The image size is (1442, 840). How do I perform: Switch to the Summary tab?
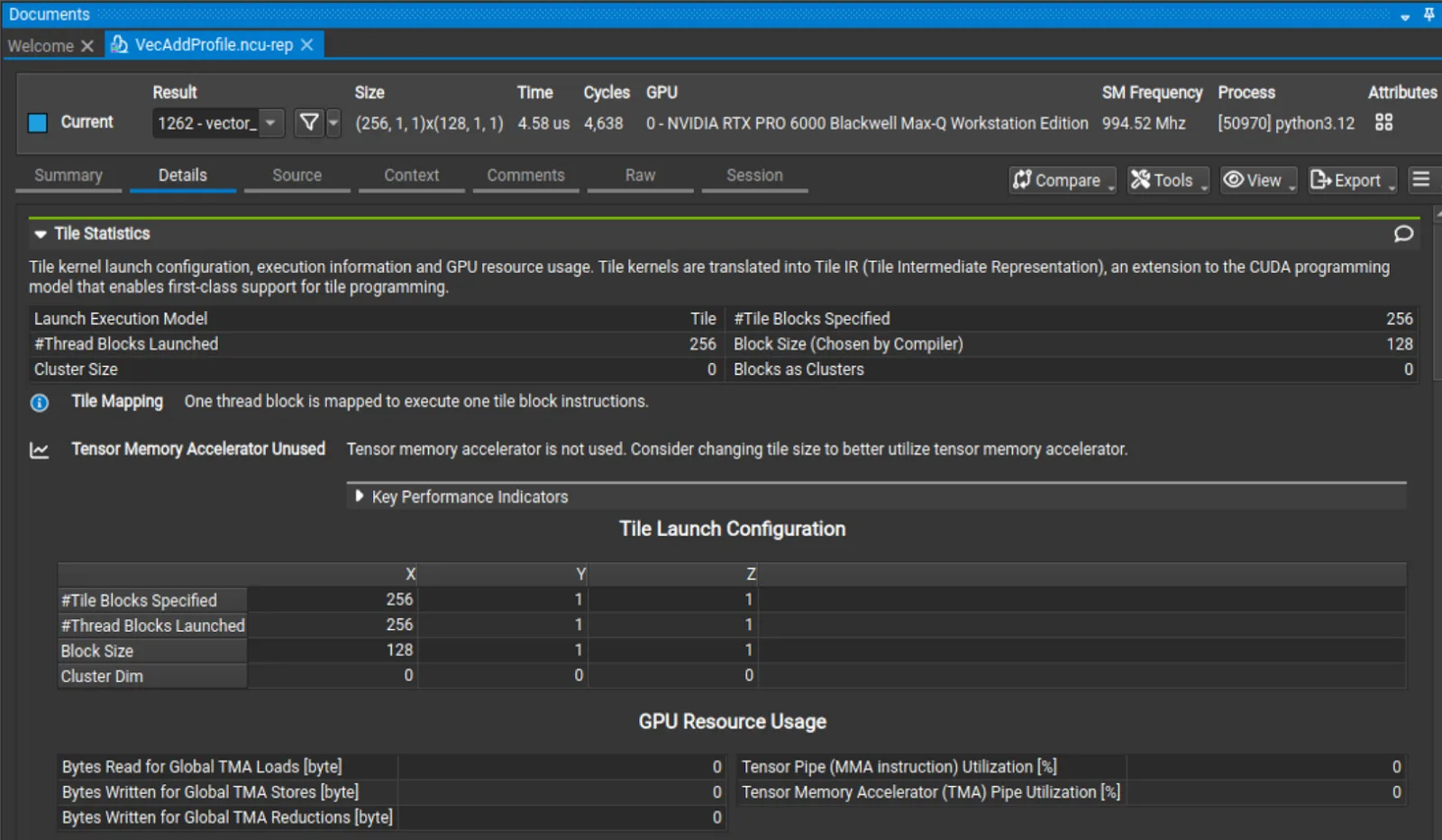pos(68,175)
